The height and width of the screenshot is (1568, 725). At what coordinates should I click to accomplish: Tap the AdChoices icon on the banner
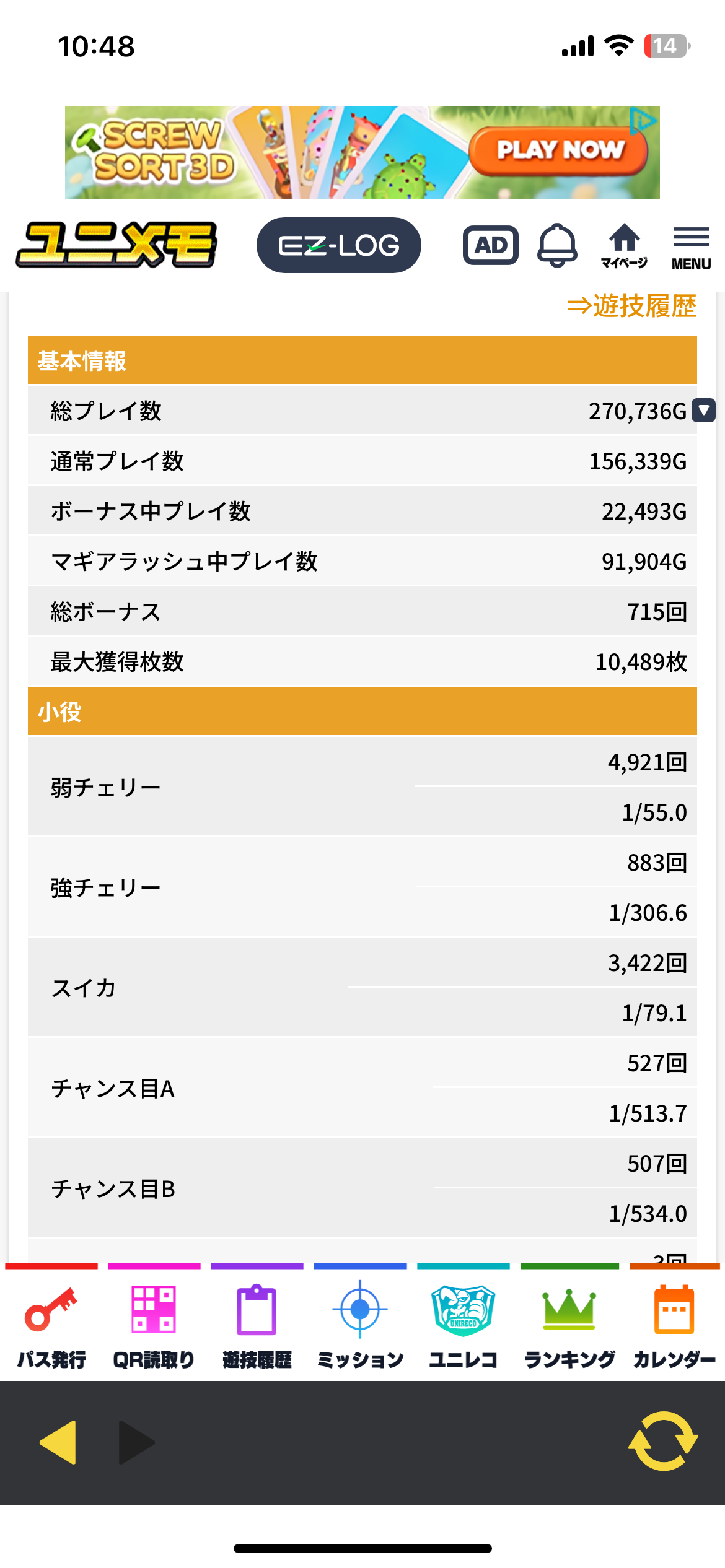(x=643, y=121)
